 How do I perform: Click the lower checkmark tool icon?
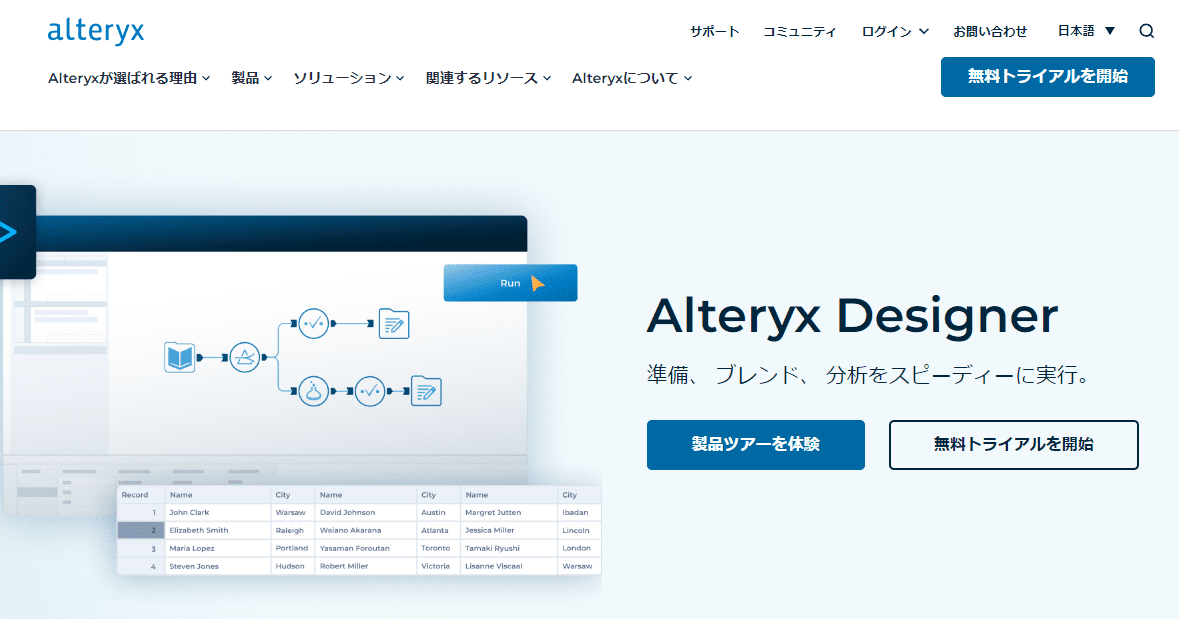pyautogui.click(x=370, y=391)
